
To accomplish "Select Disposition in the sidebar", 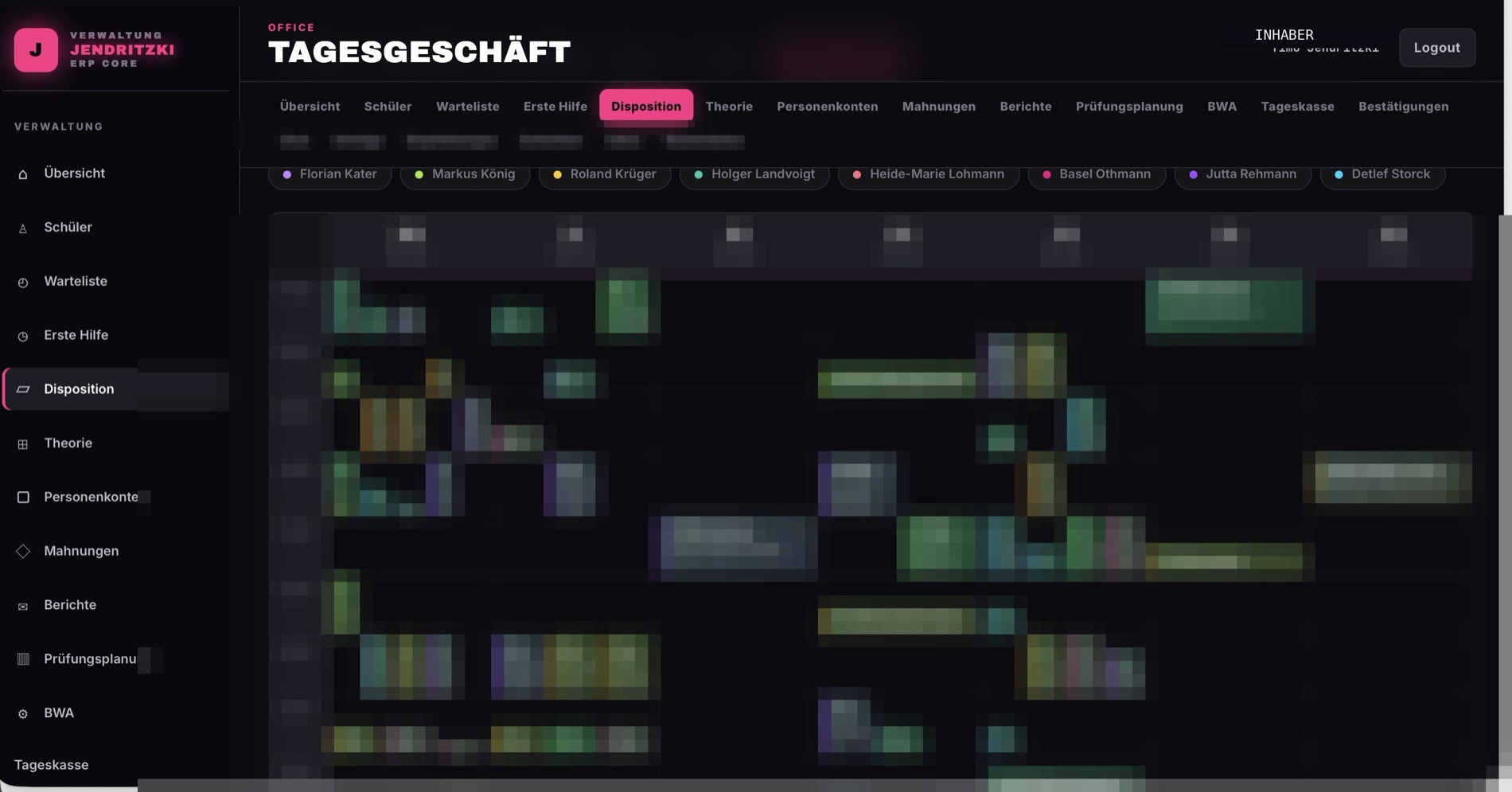I will [116, 389].
